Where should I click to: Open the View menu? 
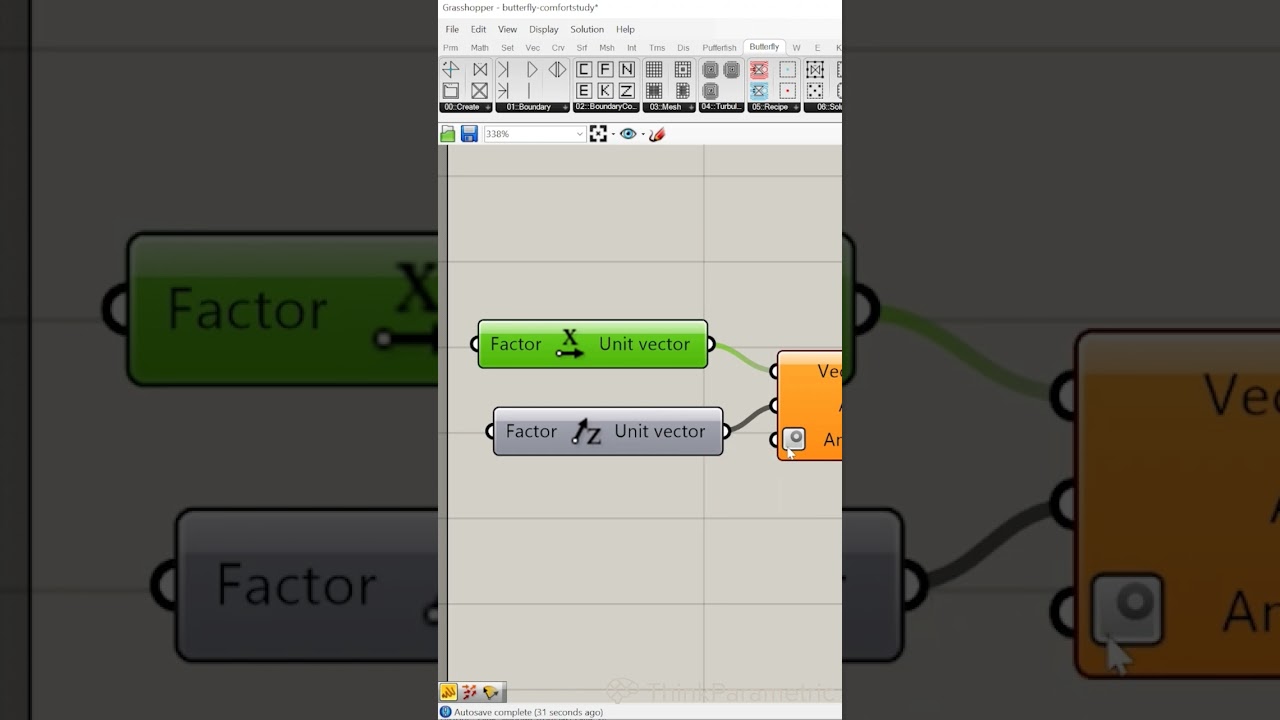point(507,29)
